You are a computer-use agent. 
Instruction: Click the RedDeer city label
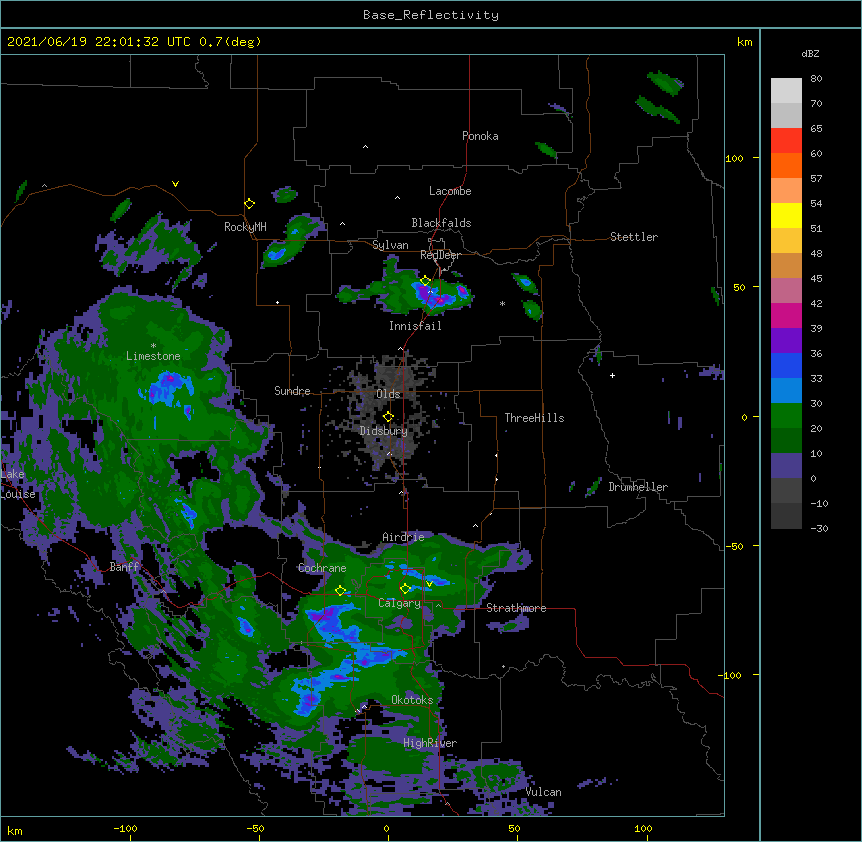(440, 255)
